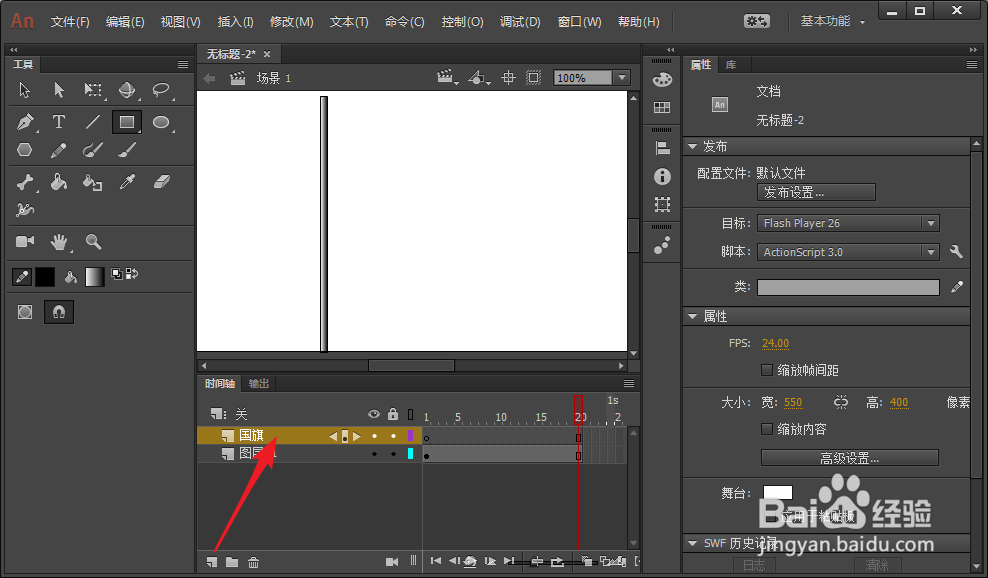The height and width of the screenshot is (578, 988).
Task: Open the 文件(F) menu
Action: 70,21
